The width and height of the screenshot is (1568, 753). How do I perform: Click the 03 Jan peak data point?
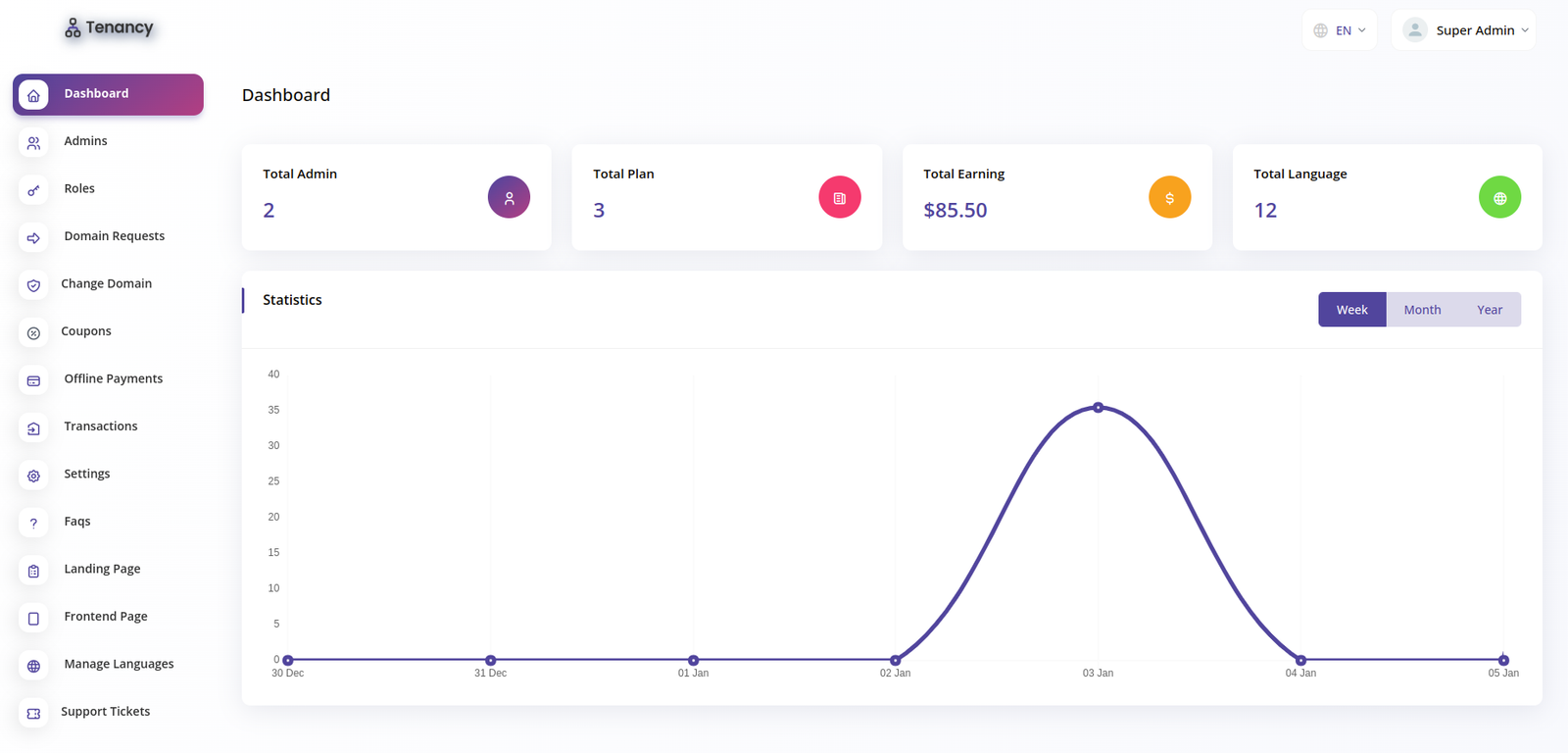click(1098, 407)
